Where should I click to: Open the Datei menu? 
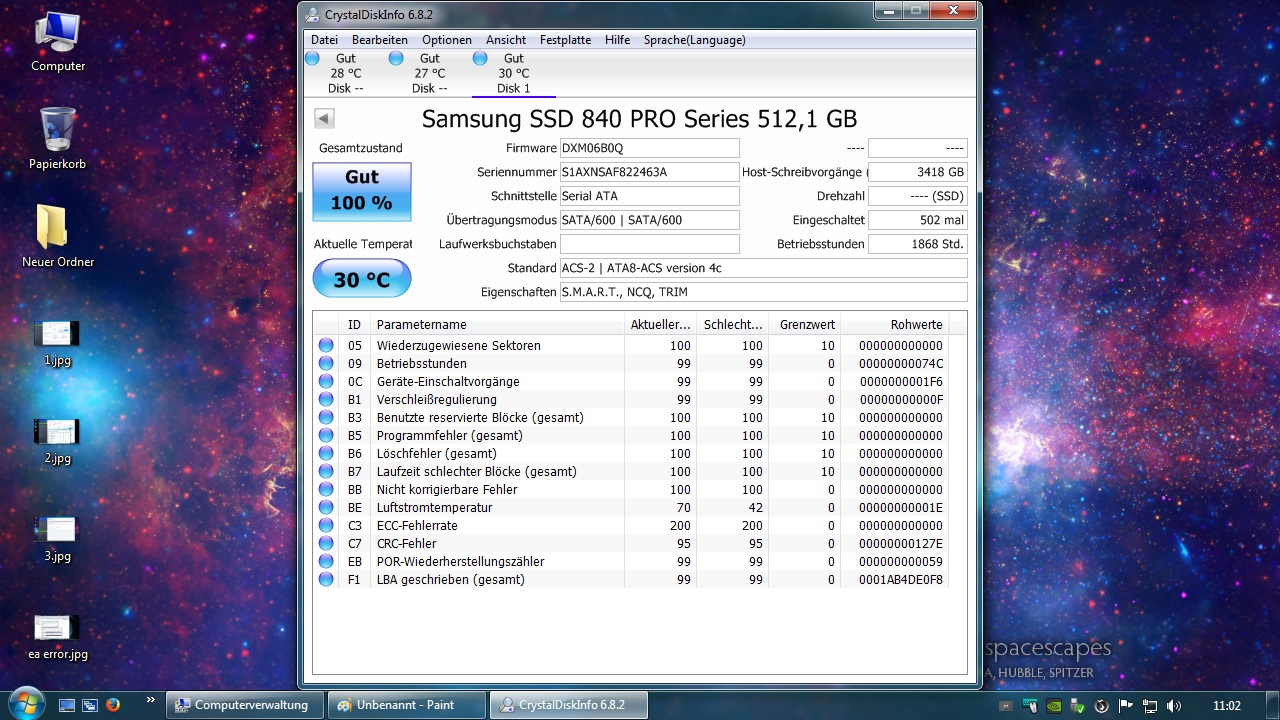[324, 40]
